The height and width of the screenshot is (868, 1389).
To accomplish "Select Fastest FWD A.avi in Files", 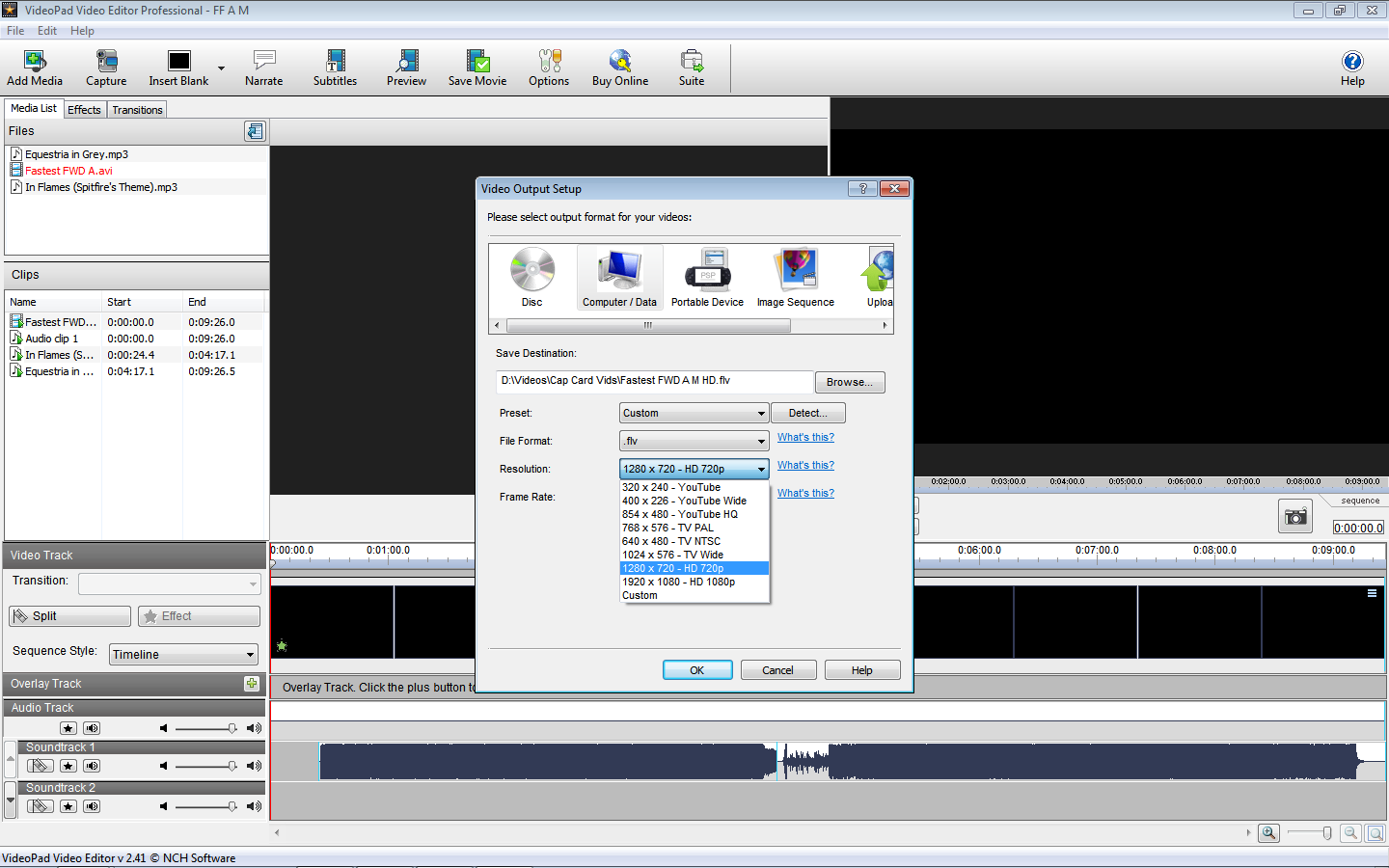I will 68,171.
